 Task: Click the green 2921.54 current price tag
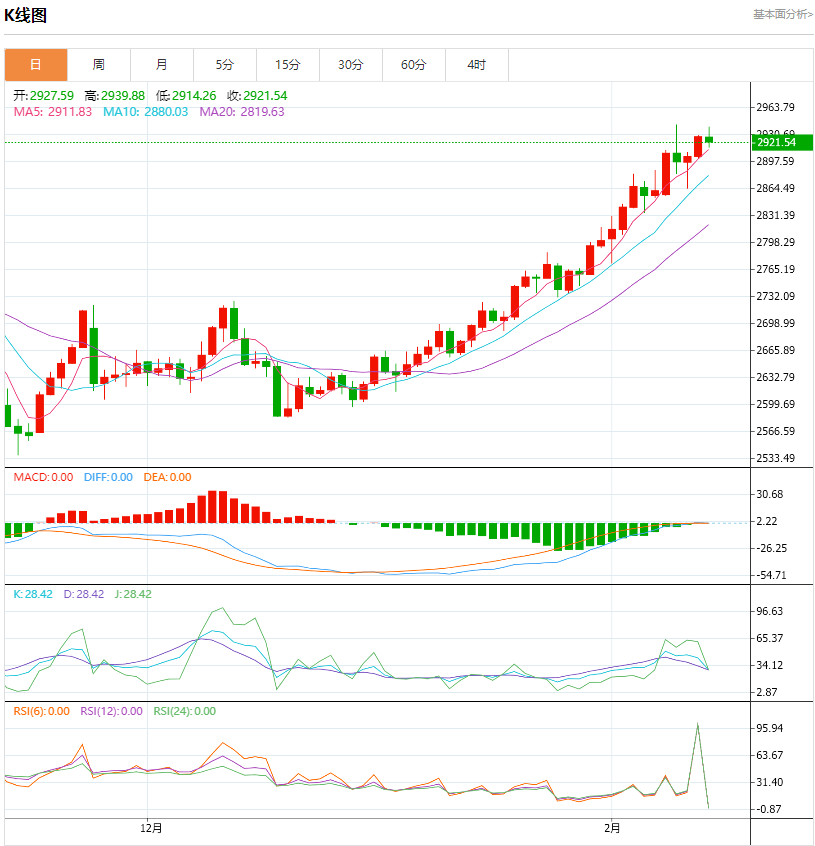781,143
